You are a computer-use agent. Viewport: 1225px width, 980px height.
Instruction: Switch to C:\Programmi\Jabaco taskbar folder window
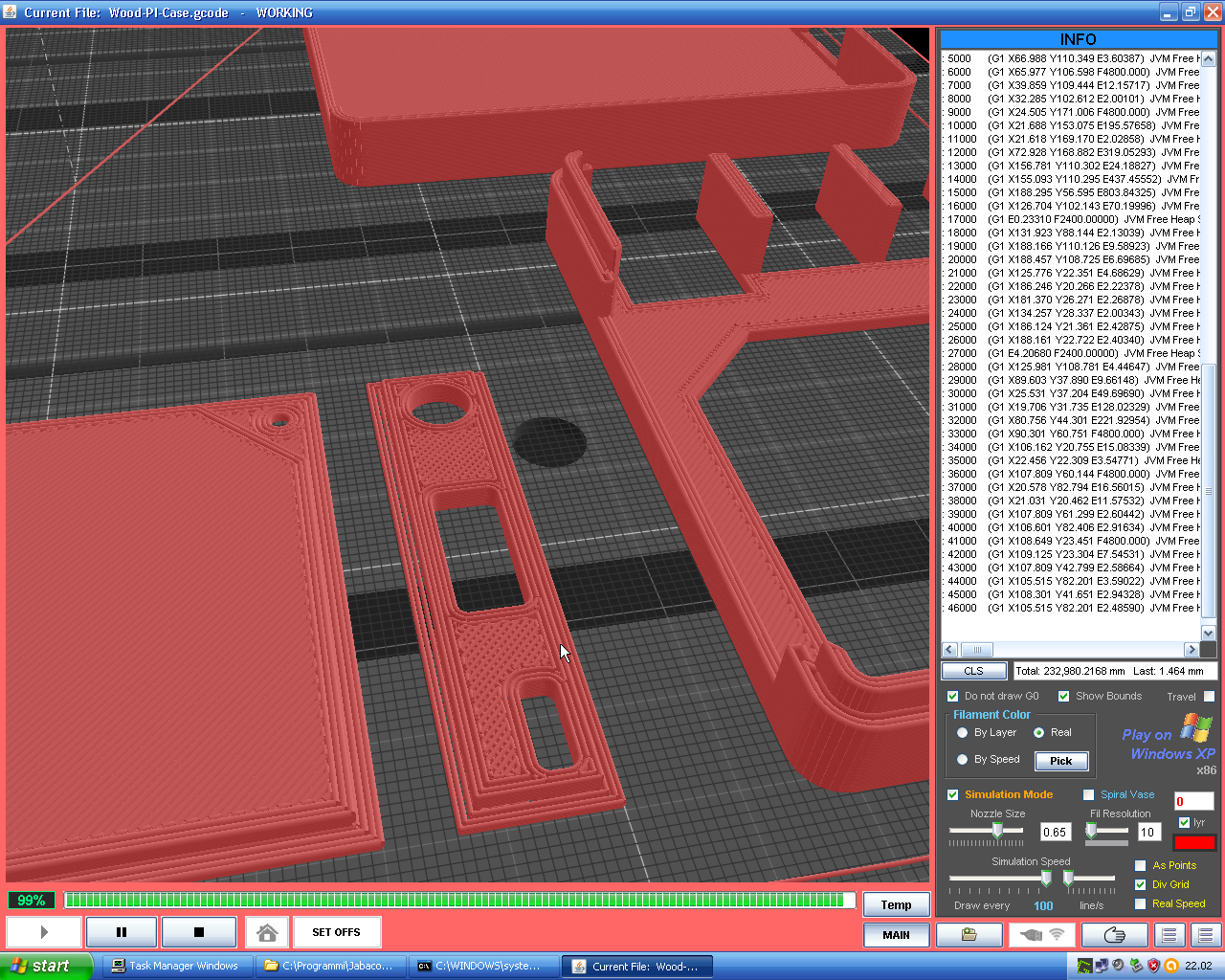[331, 967]
